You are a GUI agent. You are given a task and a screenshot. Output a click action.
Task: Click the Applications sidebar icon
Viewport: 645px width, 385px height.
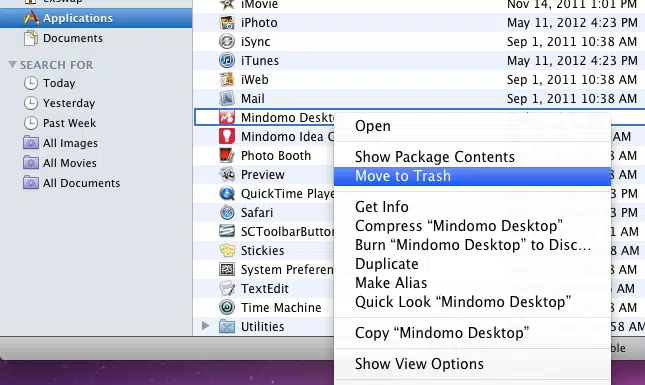(31, 18)
